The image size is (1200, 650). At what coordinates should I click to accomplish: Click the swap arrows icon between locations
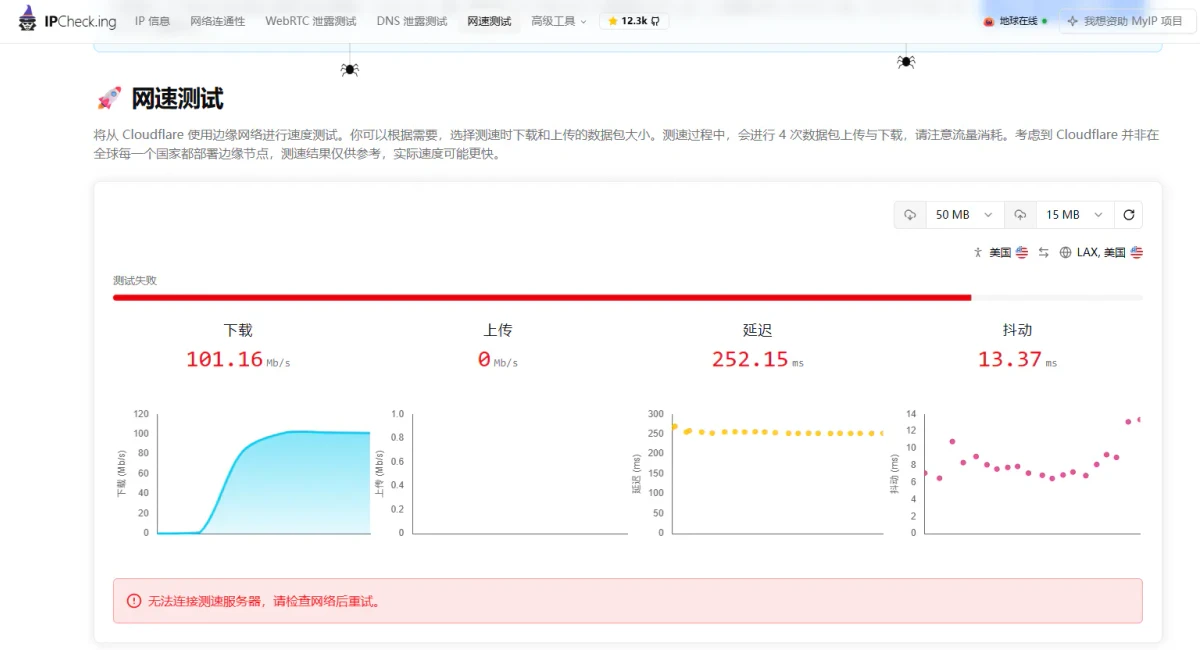coord(1044,253)
